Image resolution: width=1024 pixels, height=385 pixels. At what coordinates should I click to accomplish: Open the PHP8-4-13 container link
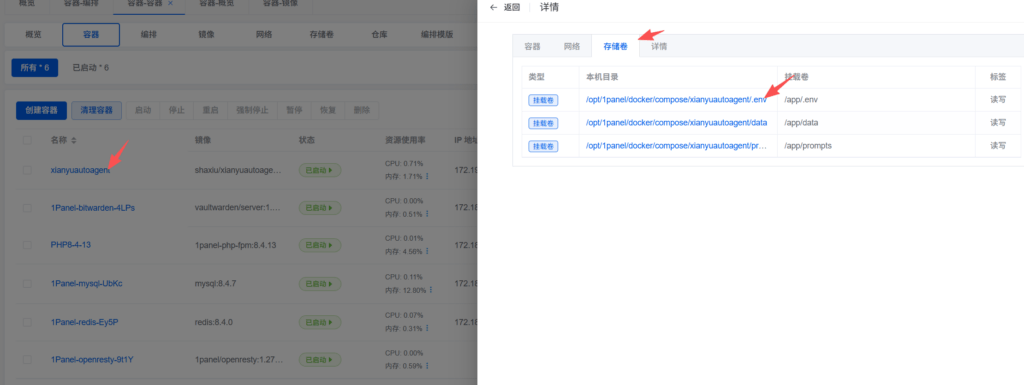(72, 245)
